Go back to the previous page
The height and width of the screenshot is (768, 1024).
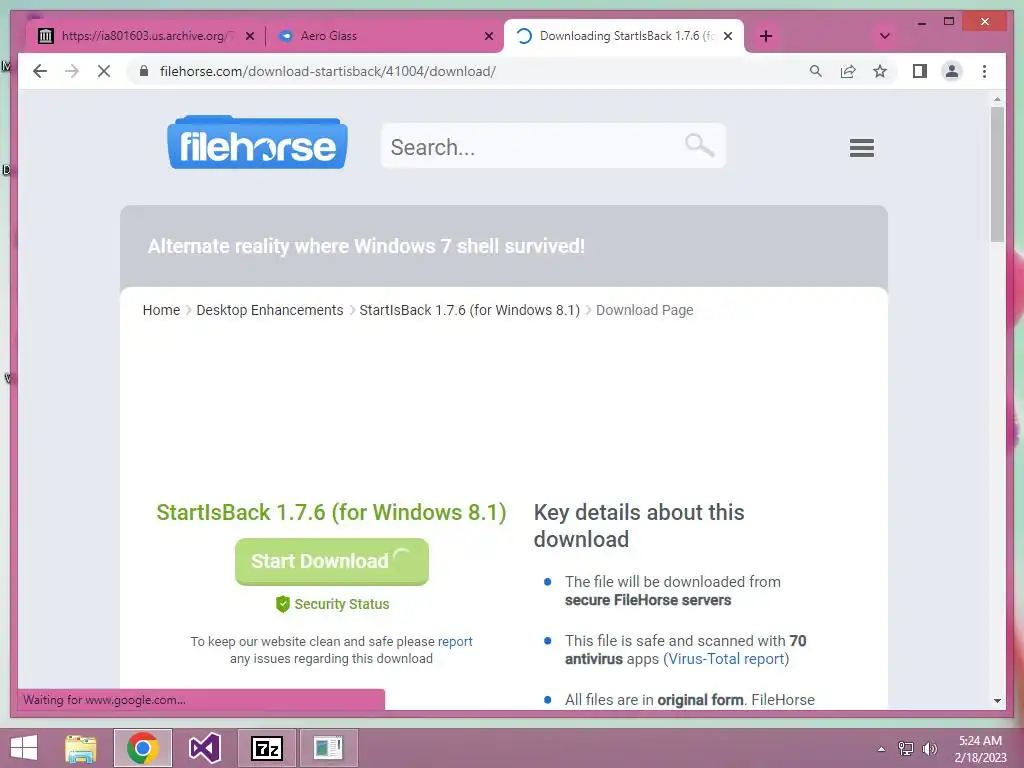click(x=40, y=71)
